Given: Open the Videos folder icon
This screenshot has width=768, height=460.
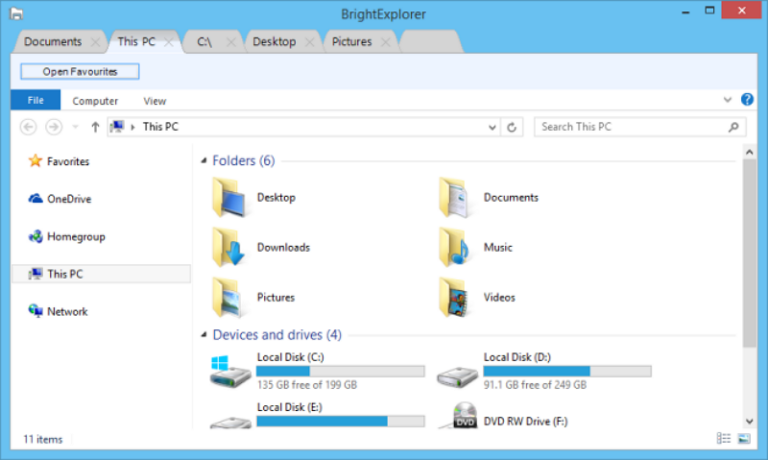Looking at the screenshot, I should click(454, 298).
